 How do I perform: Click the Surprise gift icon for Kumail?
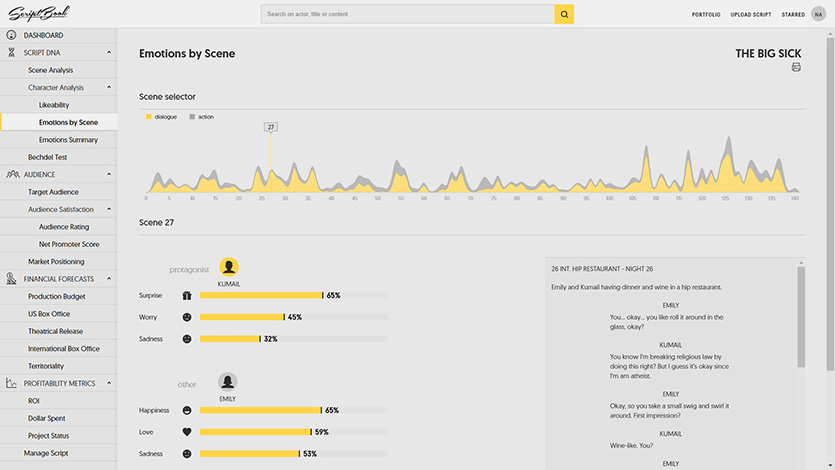(x=186, y=296)
